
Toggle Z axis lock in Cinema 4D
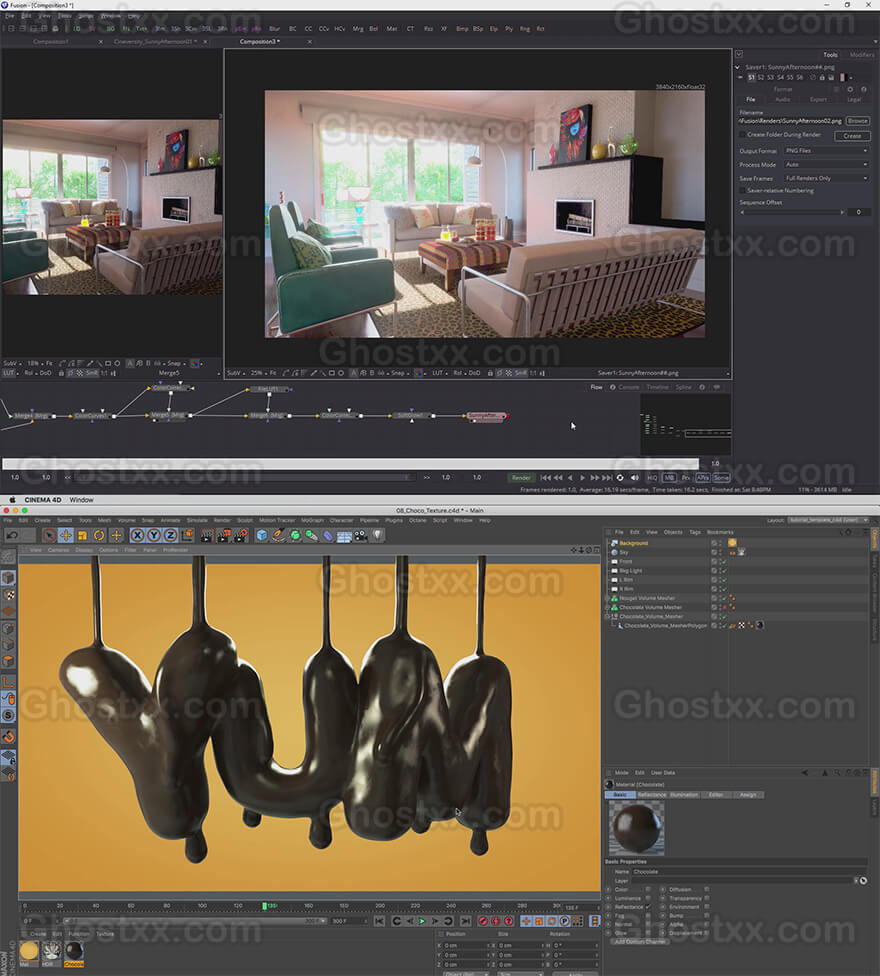pos(170,535)
